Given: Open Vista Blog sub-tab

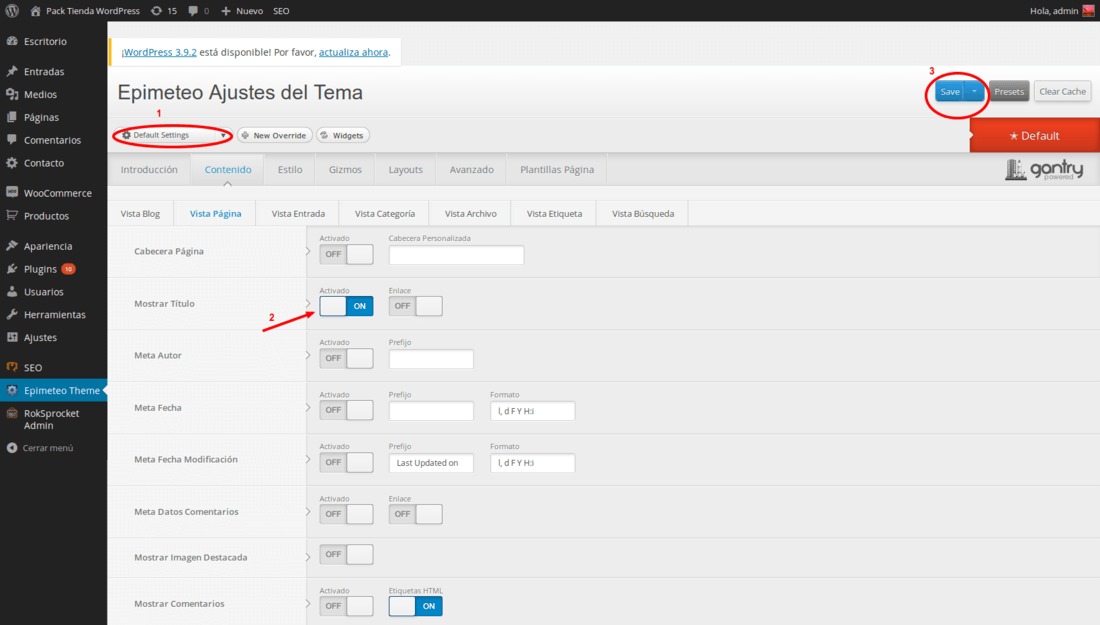Looking at the screenshot, I should (x=140, y=213).
